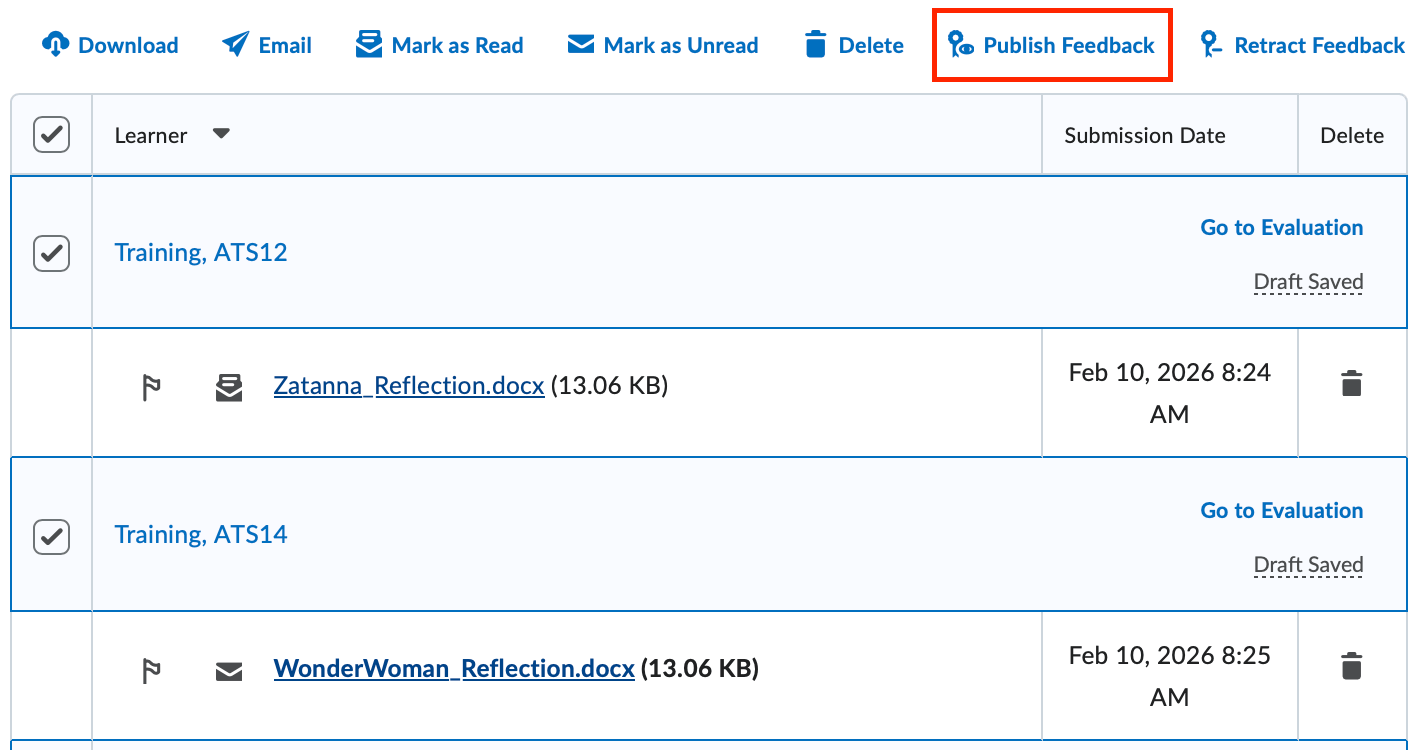
Task: Delete the Zatanna_Reflection.docx submission via its trash icon
Action: 1351,383
